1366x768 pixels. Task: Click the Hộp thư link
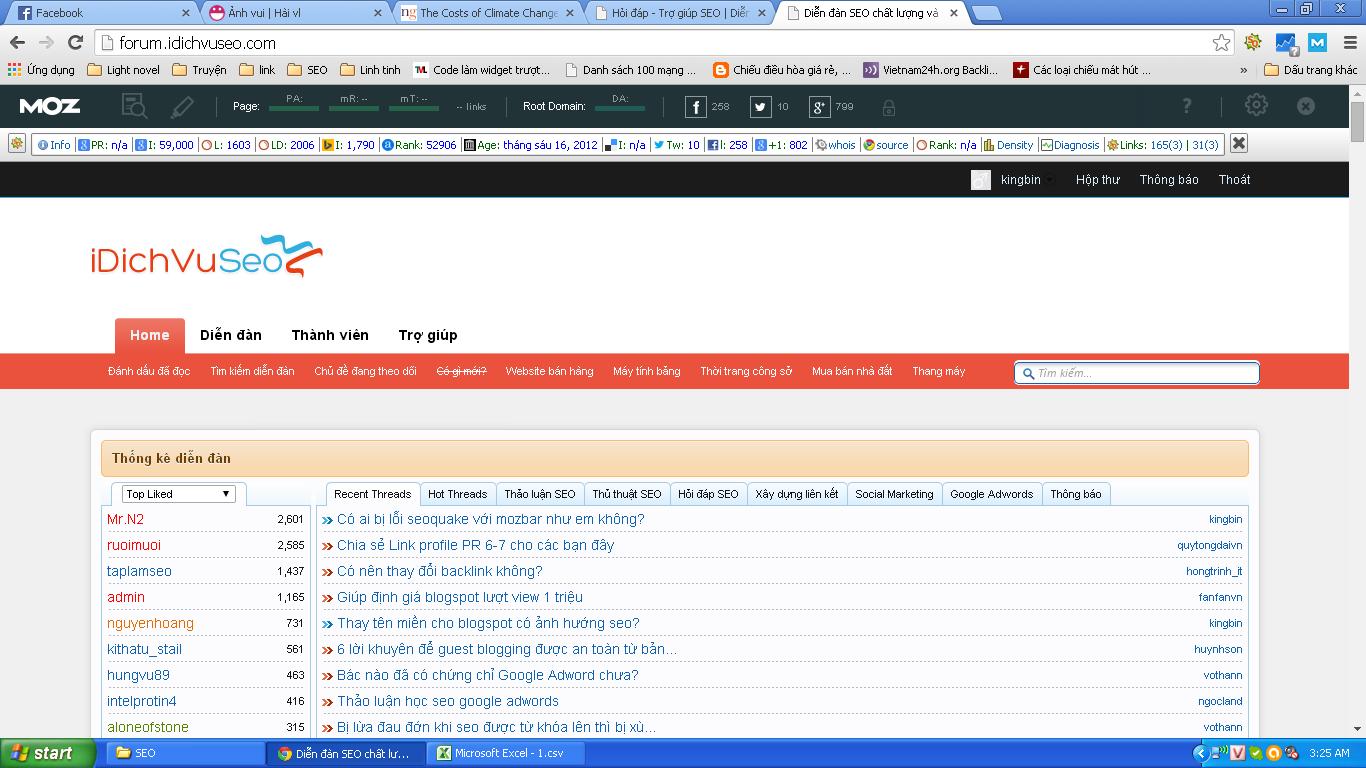1097,180
